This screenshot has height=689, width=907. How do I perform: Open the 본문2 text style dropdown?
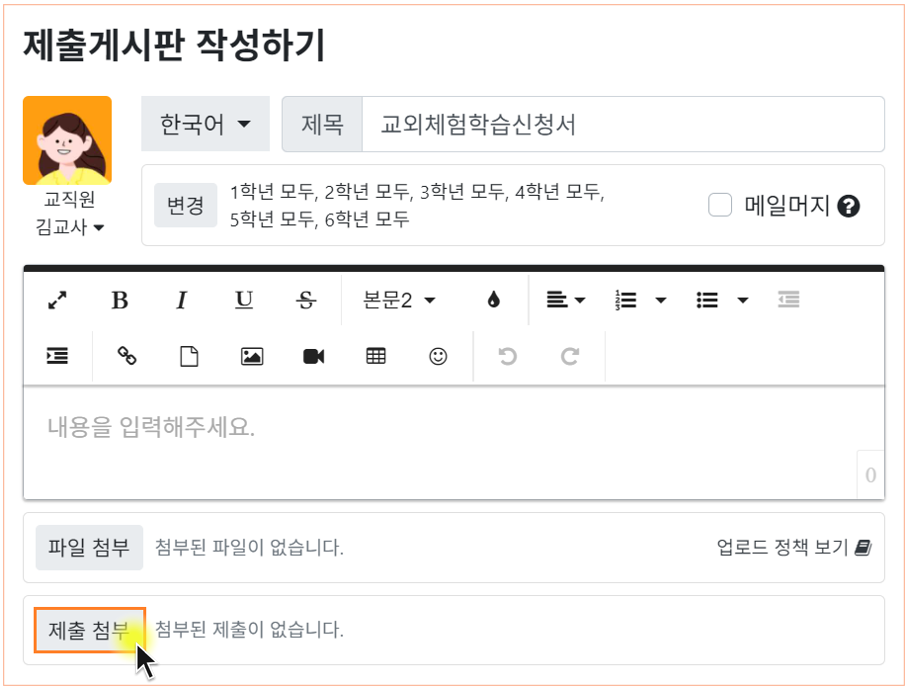point(399,300)
